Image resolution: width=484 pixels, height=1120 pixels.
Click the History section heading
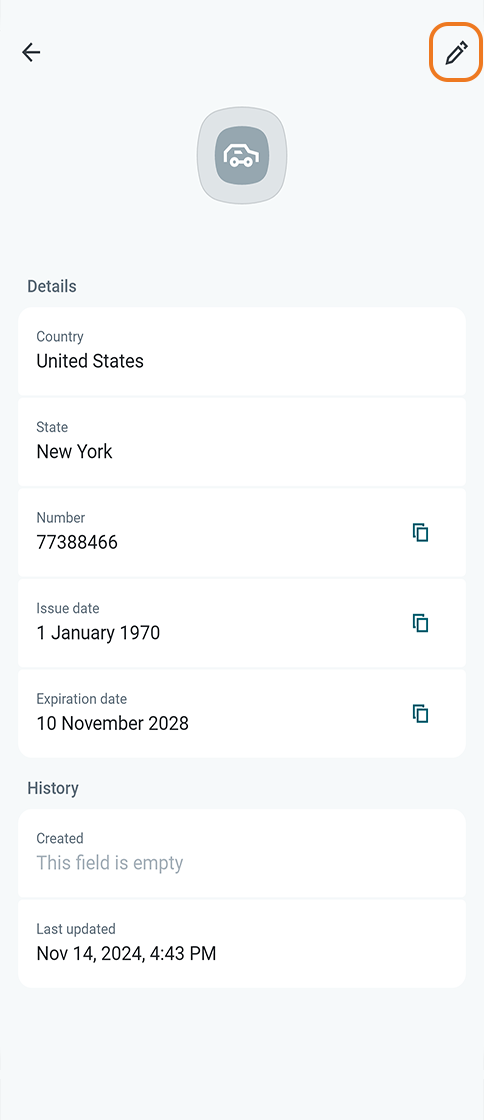53,789
